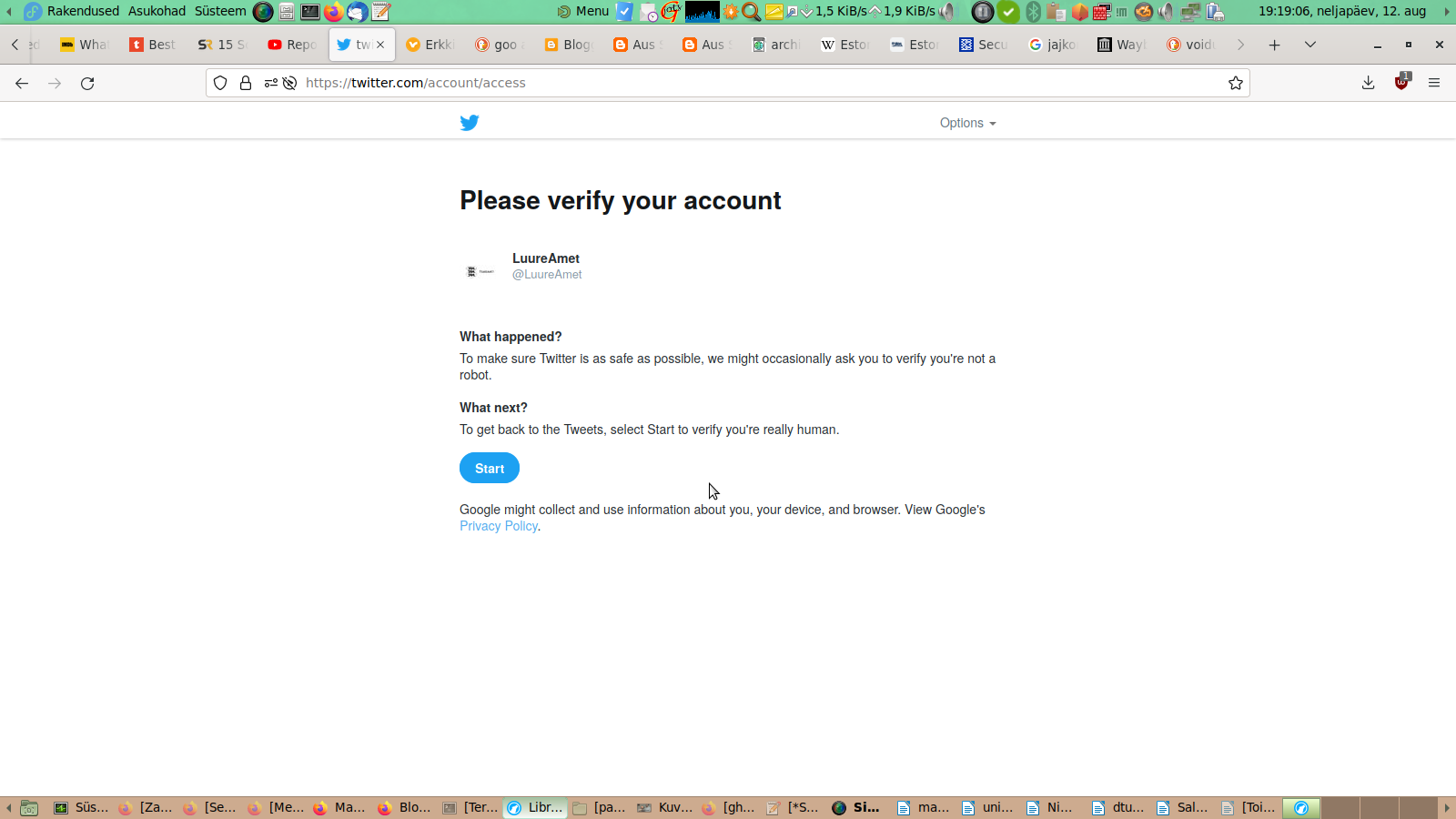Open the volume control tray icon
Screen dimensions: 1456x819
click(1166, 11)
